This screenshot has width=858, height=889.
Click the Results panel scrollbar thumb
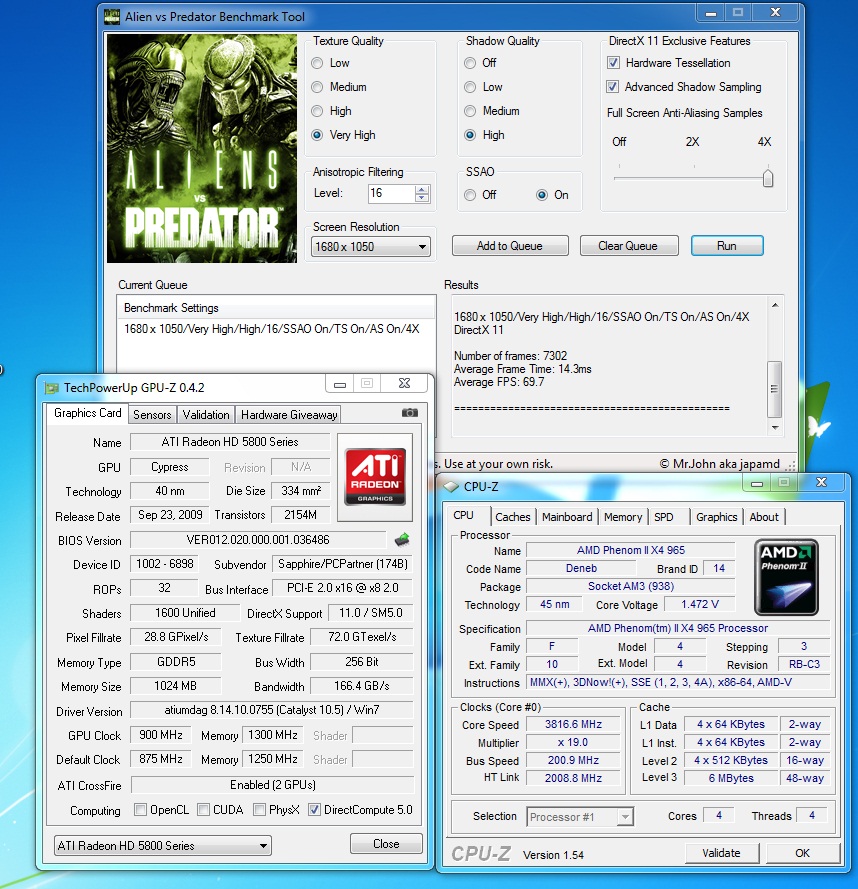775,389
